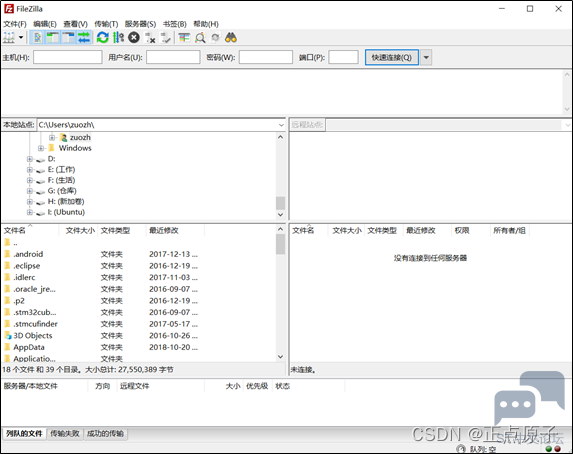Cancel current operation icon

pos(134,38)
